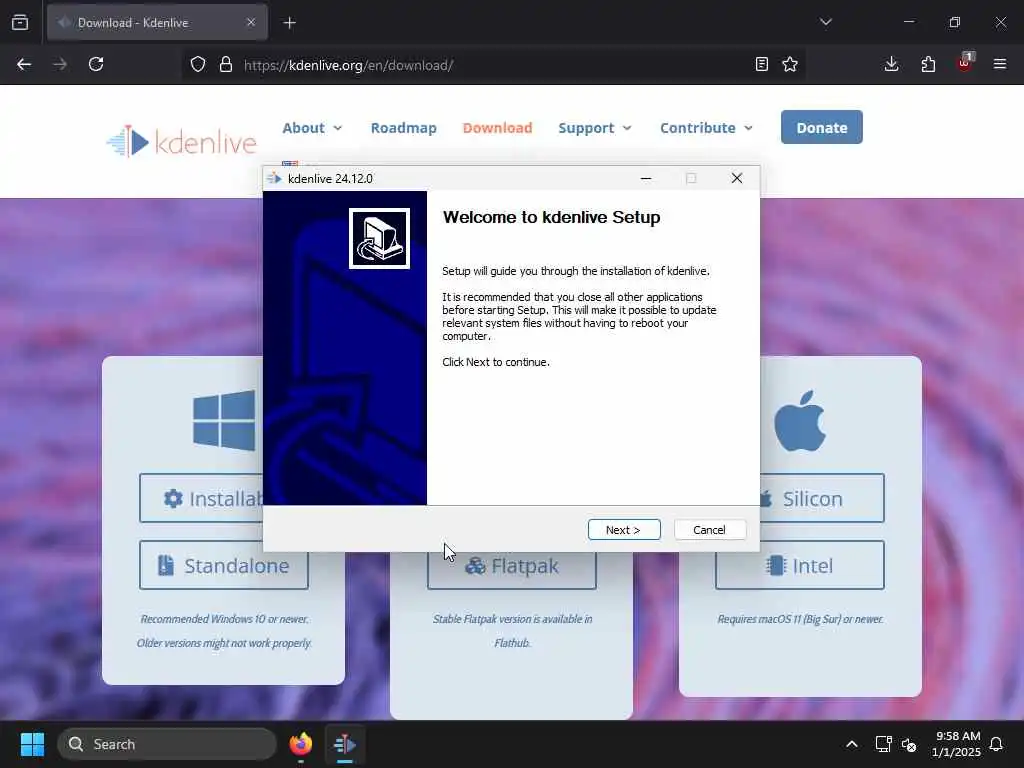Click the taskbar Search box
This screenshot has height=768, width=1024.
point(167,744)
